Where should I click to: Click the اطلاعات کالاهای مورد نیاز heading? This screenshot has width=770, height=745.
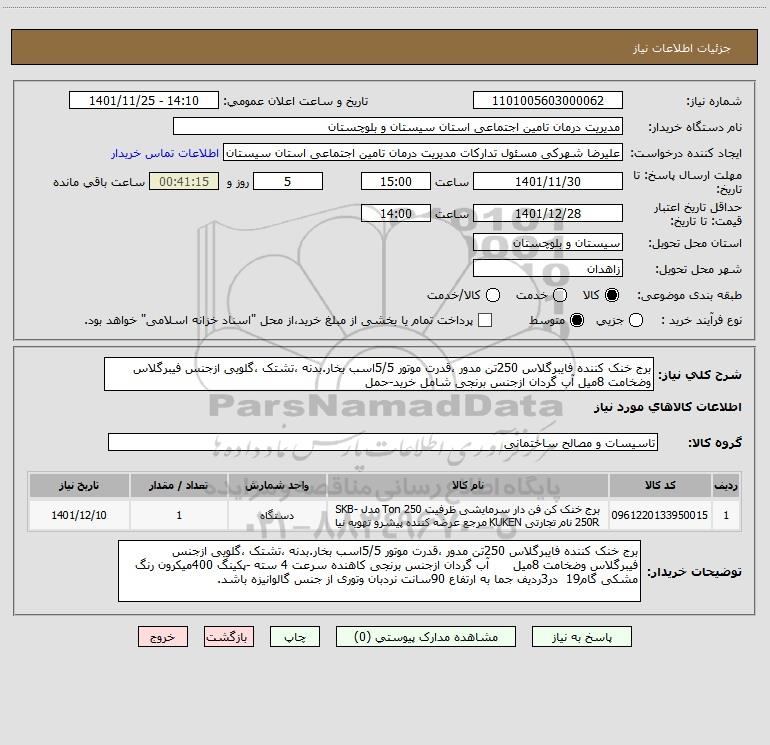point(668,407)
